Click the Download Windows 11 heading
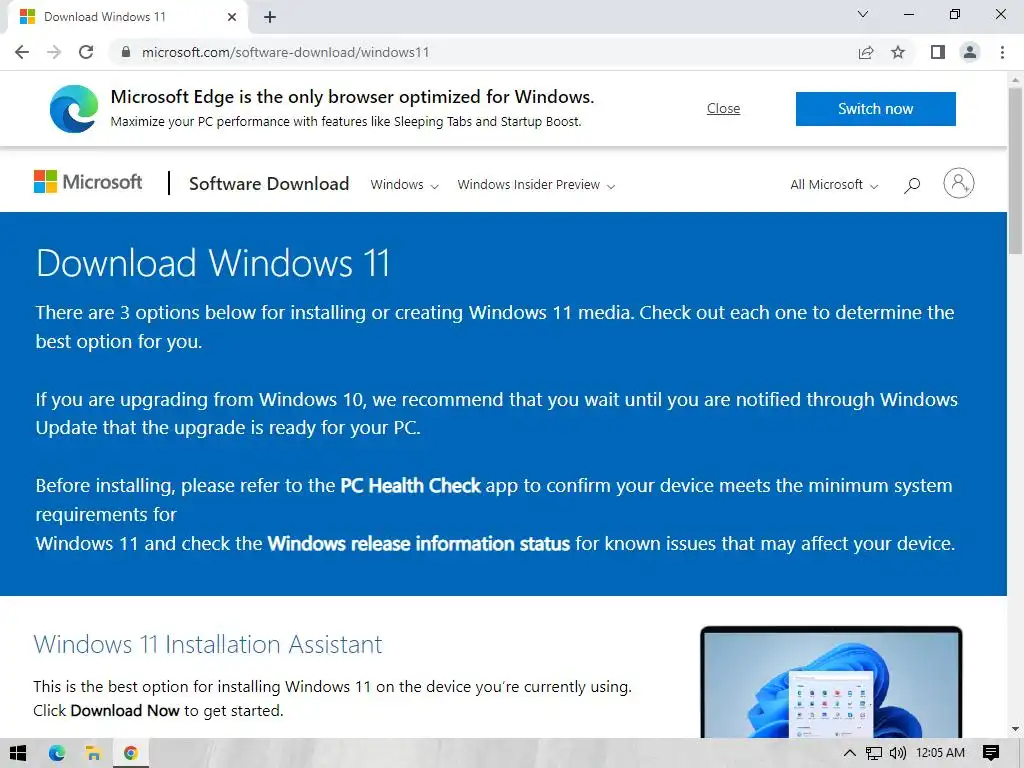Viewport: 1024px width, 768px height. (213, 263)
